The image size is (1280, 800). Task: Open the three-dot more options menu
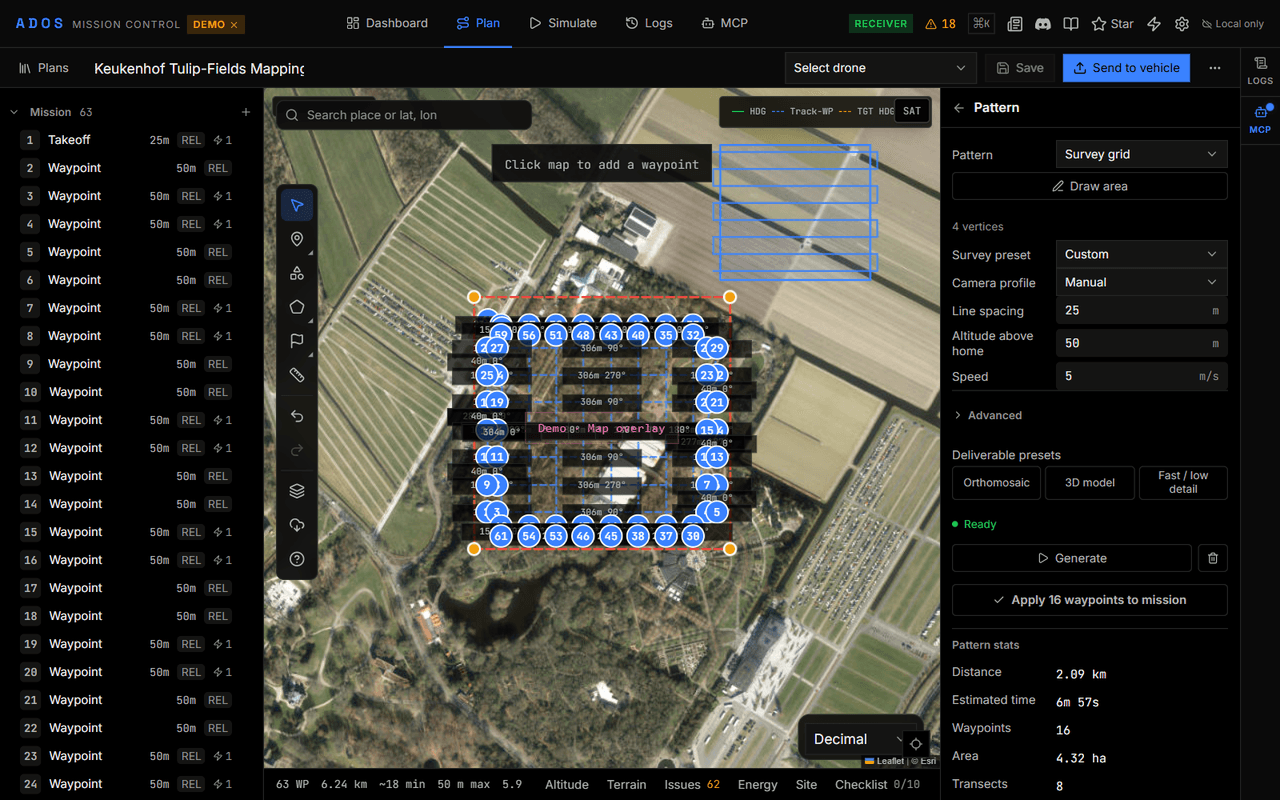[1215, 68]
